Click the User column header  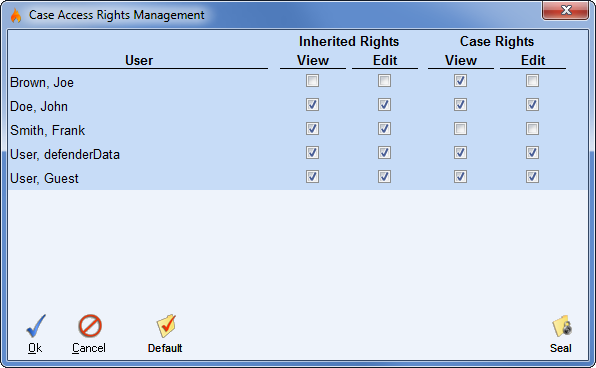click(x=139, y=60)
